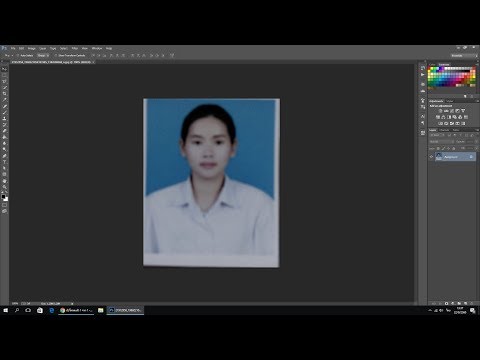
Task: Open the collapsed Actions panel icon
Action: [423, 75]
